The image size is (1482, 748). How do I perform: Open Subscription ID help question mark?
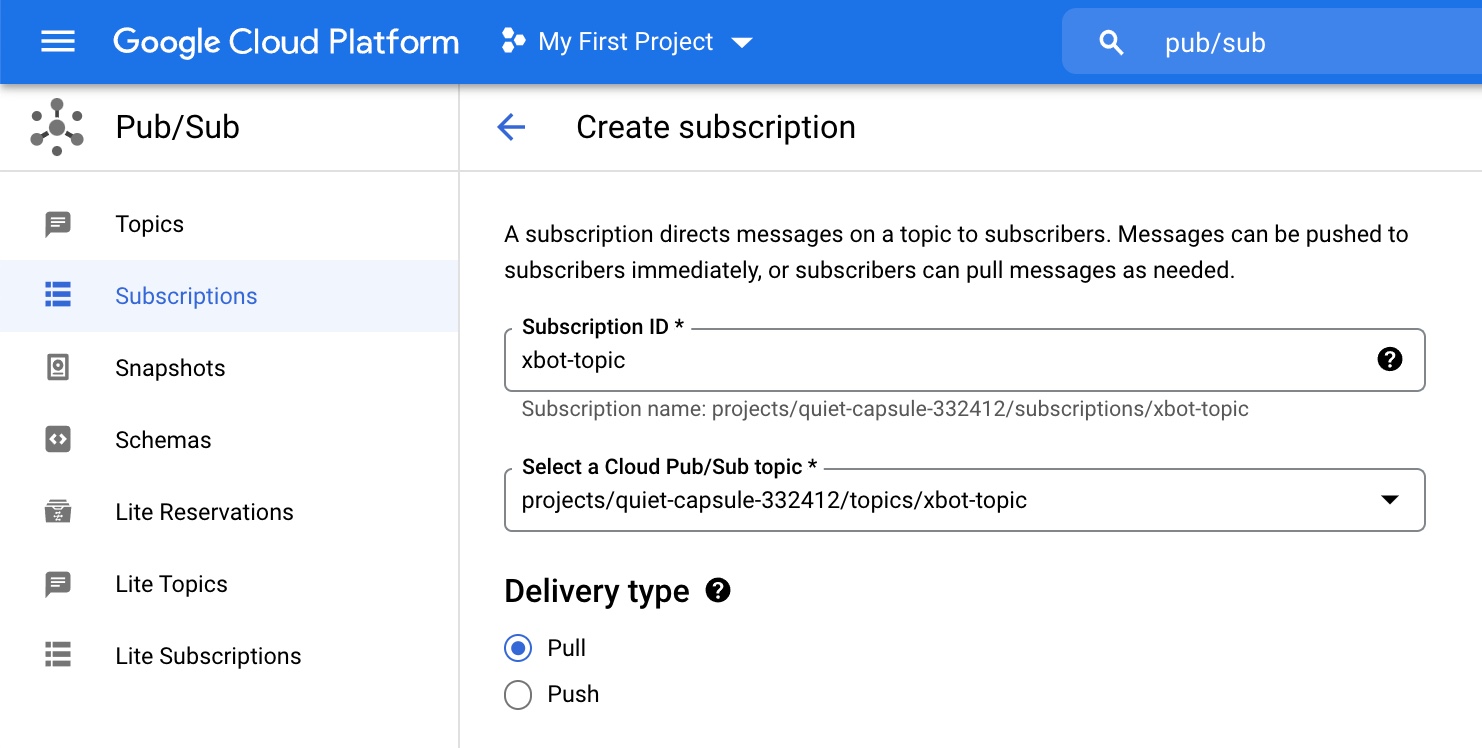click(1390, 360)
